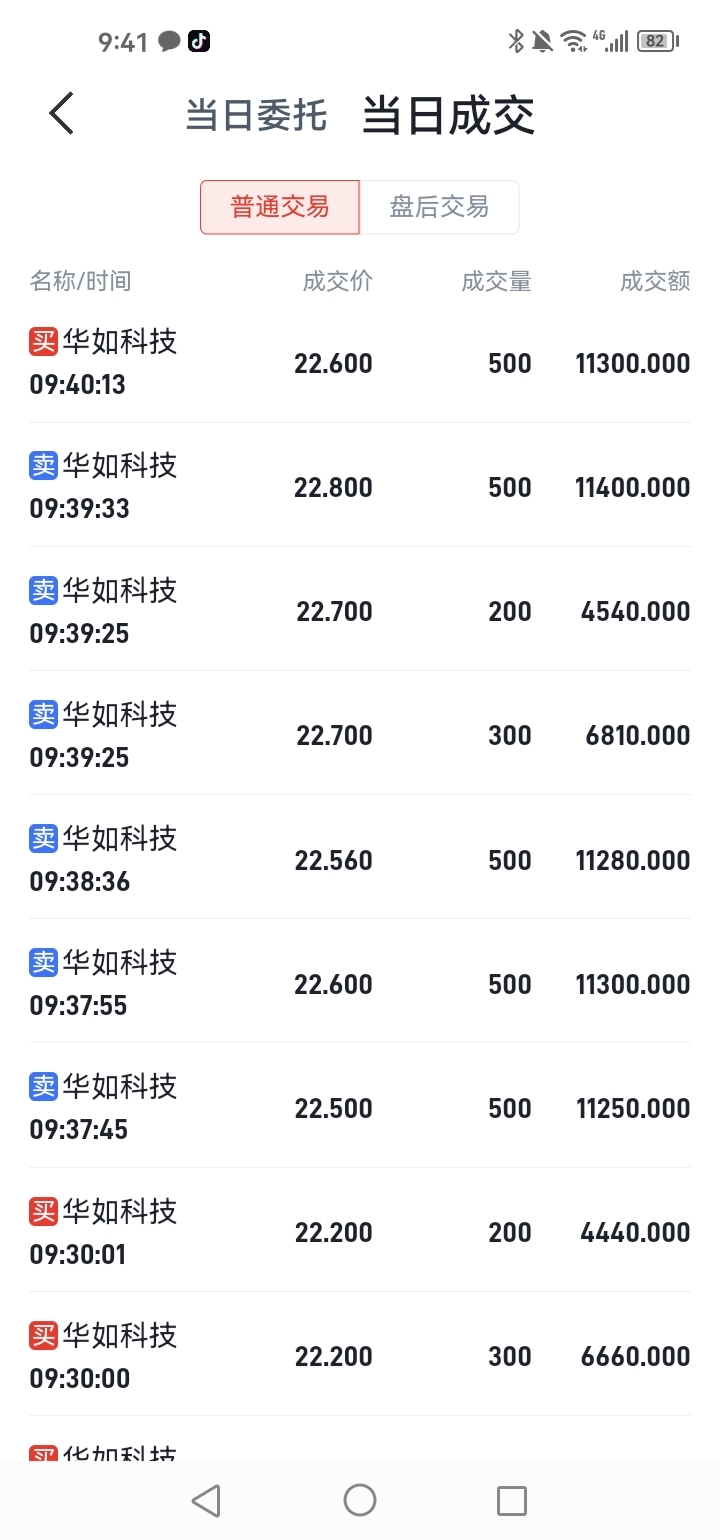Screen dimensions: 720x1540
Task: Switch to 当日委托 tab
Action: pos(256,116)
